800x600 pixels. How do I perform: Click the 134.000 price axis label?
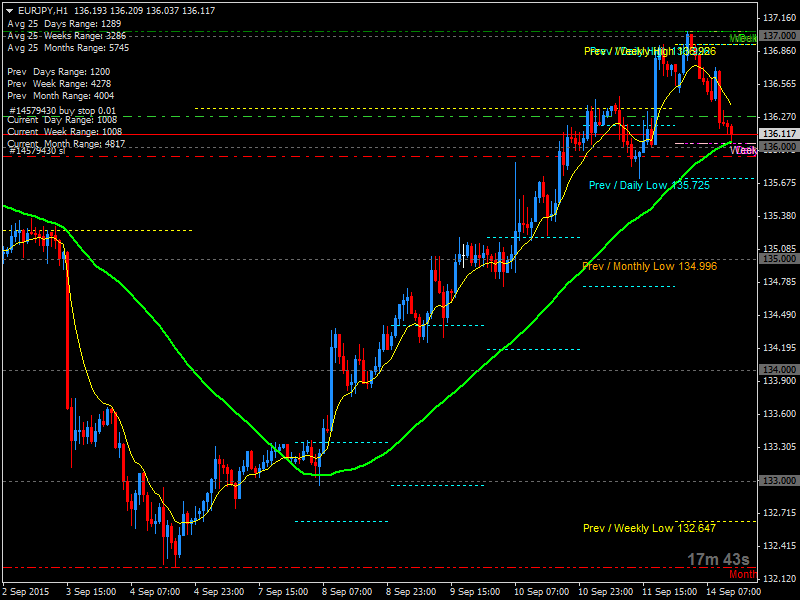(778, 370)
